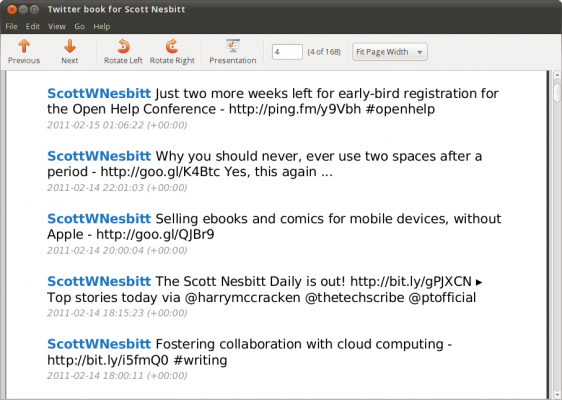Image resolution: width=562 pixels, height=400 pixels.
Task: Open the Help menu
Action: coord(101,26)
